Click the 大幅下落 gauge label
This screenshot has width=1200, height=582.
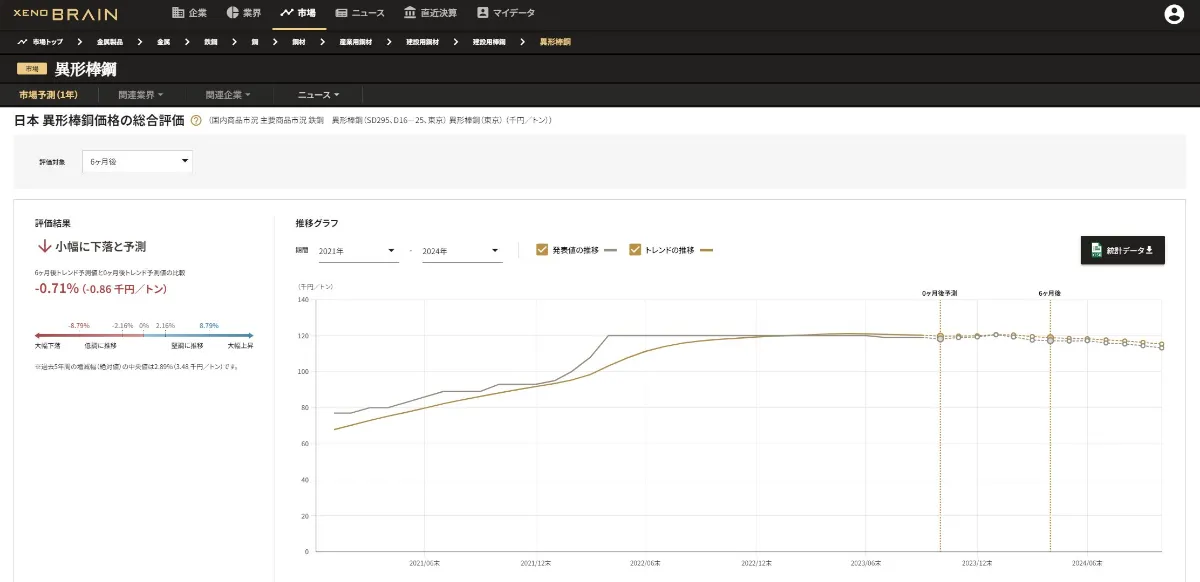pos(47,345)
